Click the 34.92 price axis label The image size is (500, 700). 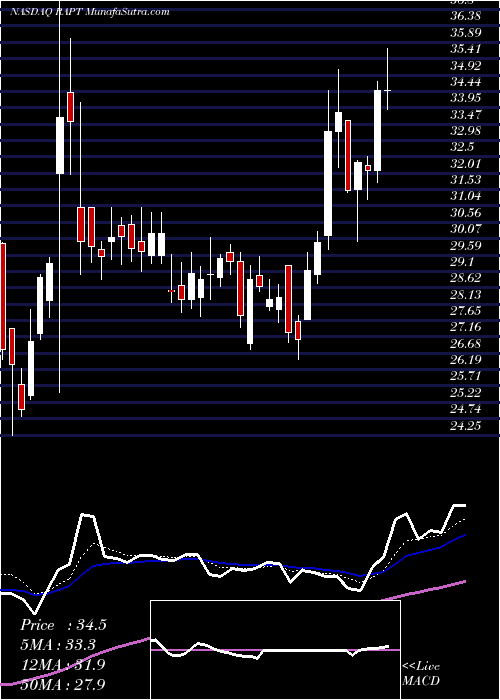point(466,66)
